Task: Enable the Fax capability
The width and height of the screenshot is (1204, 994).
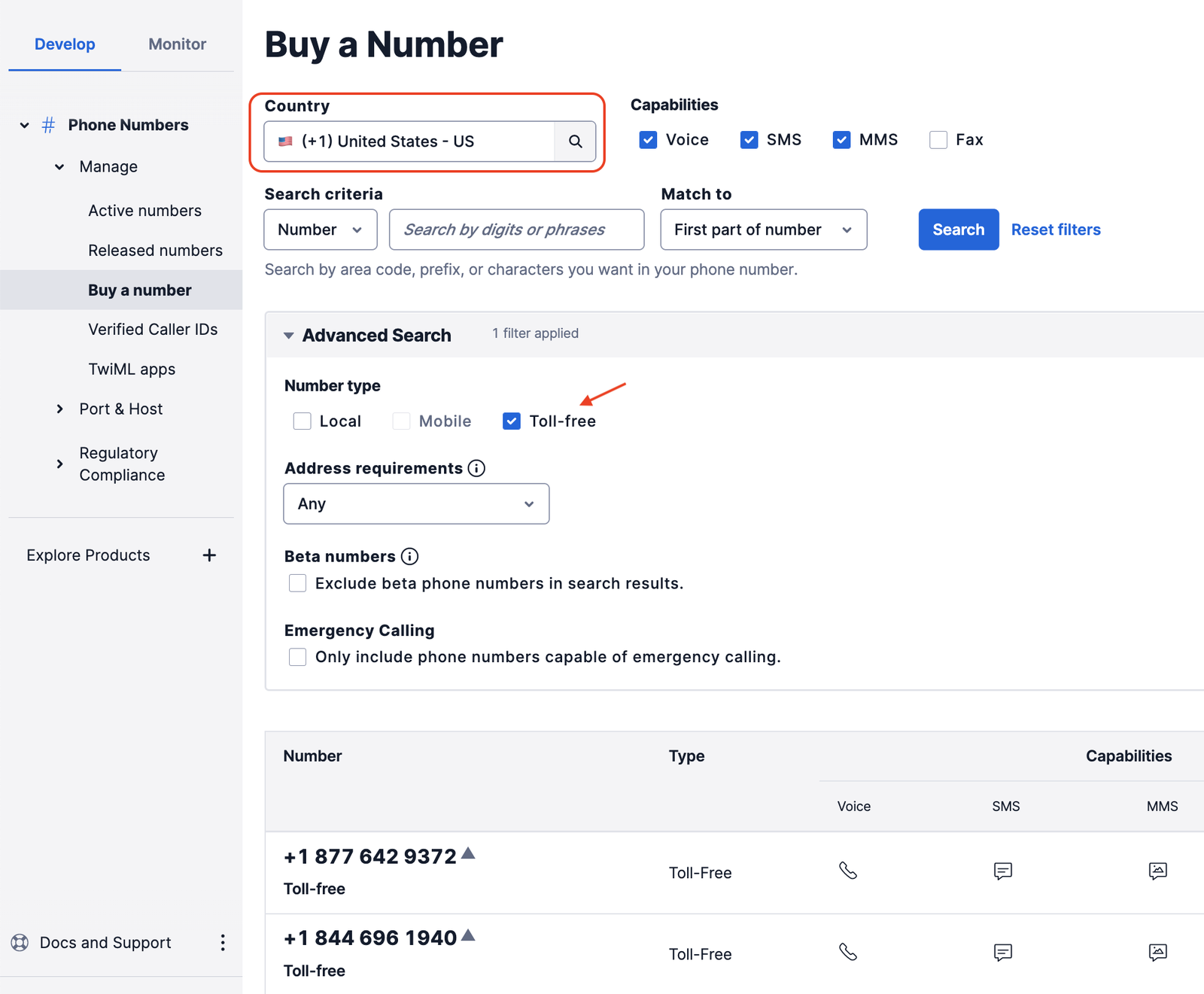Action: pos(938,139)
